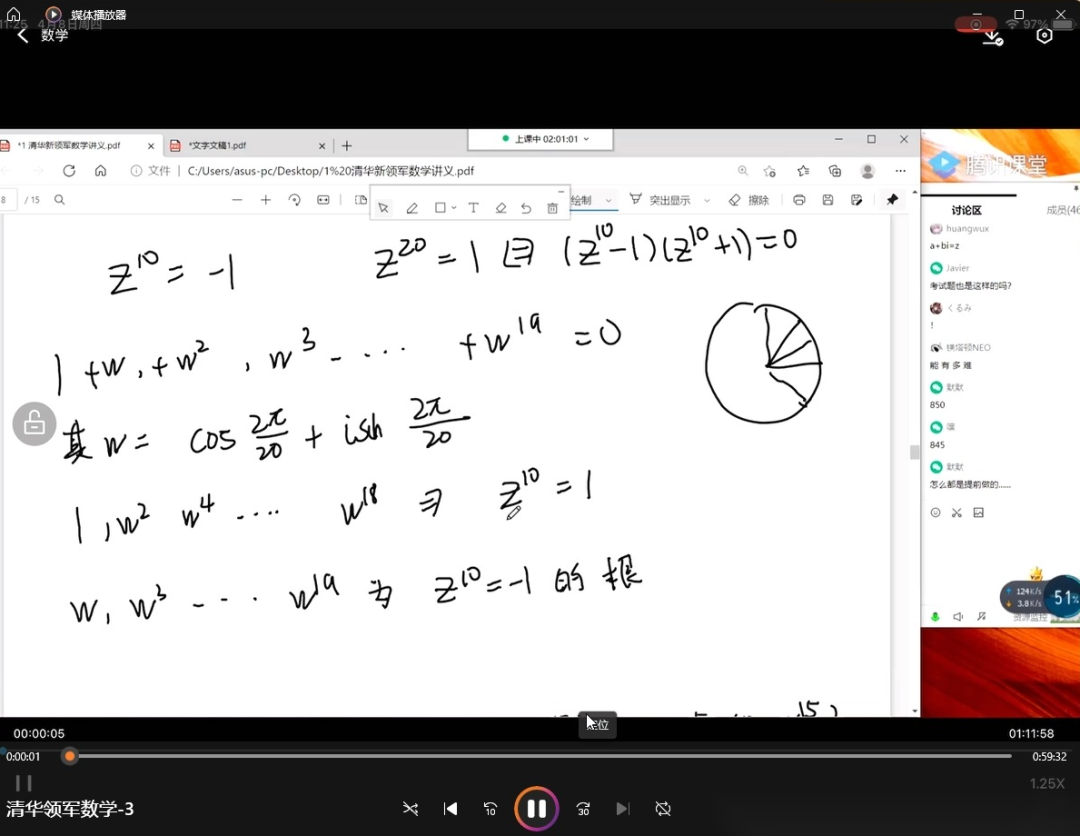
Task: Click the trash icon in annotation toolbar
Action: tap(552, 208)
